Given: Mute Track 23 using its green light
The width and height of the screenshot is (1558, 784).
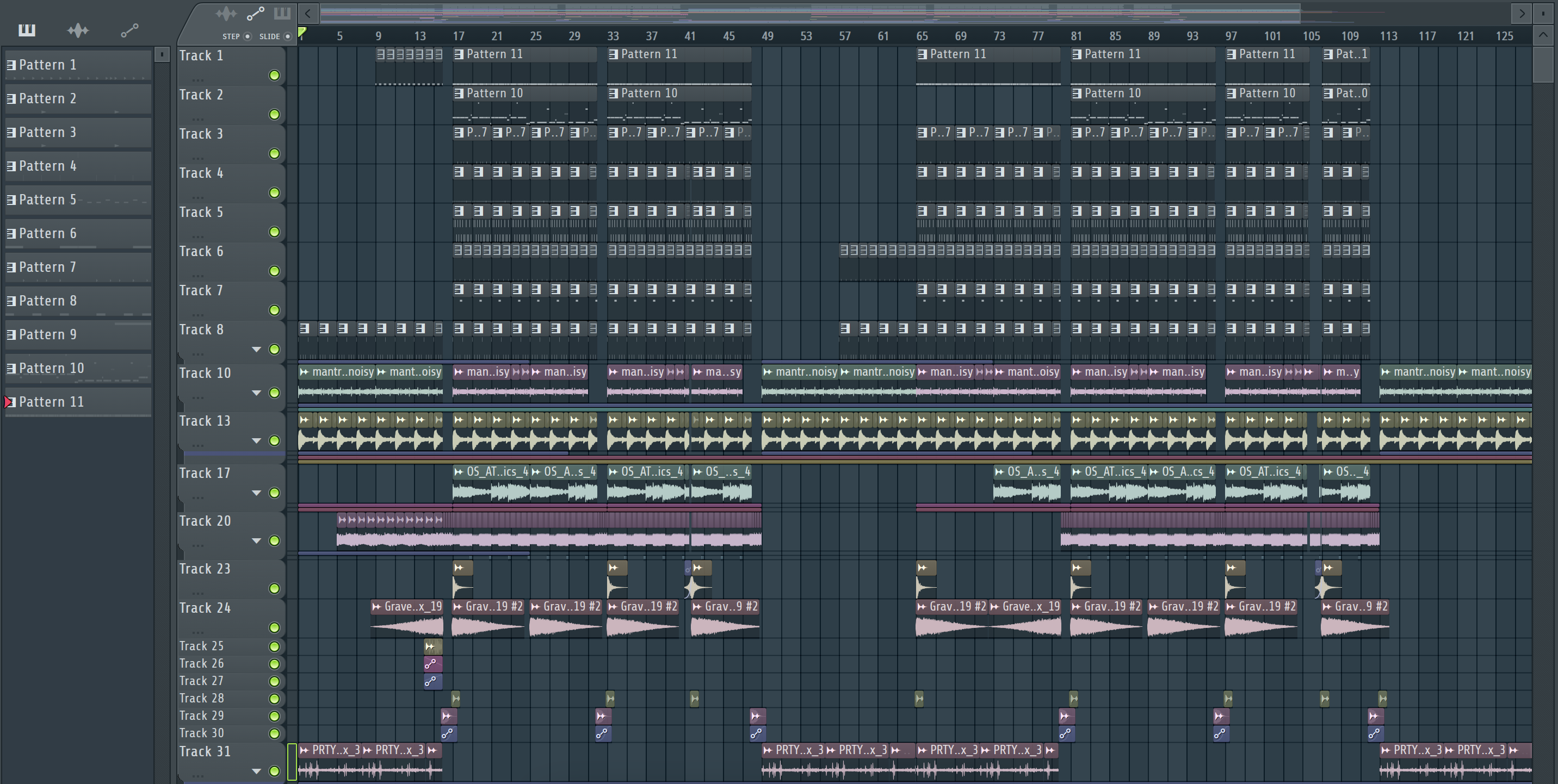Looking at the screenshot, I should (x=274, y=588).
